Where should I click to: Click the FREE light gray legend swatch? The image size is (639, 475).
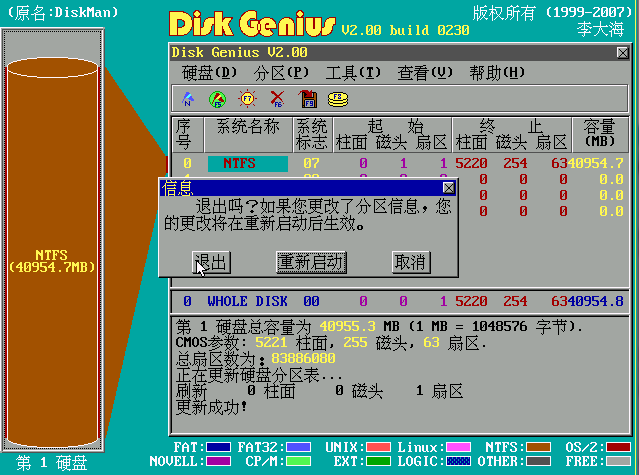[618, 462]
